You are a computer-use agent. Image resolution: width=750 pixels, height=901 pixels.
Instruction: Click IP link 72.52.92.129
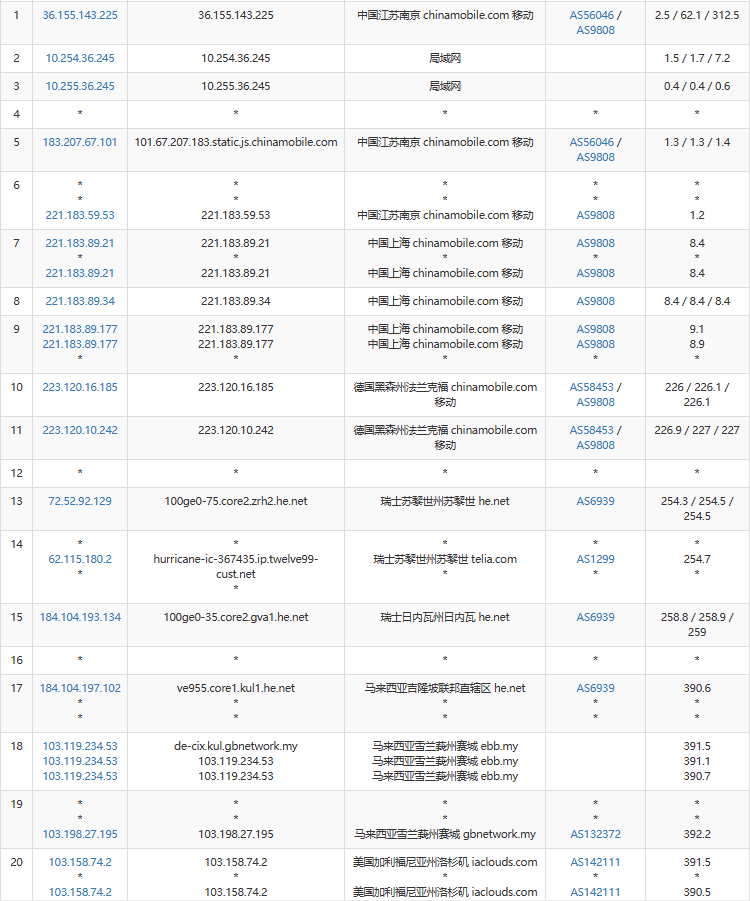(x=80, y=501)
